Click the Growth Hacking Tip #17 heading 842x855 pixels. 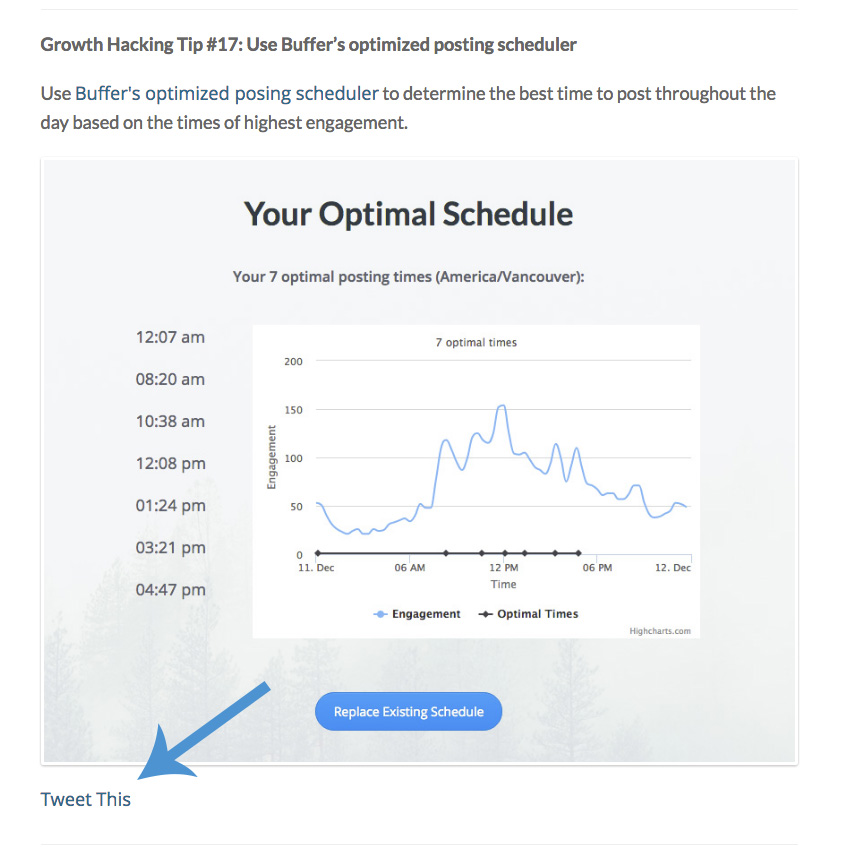click(308, 45)
